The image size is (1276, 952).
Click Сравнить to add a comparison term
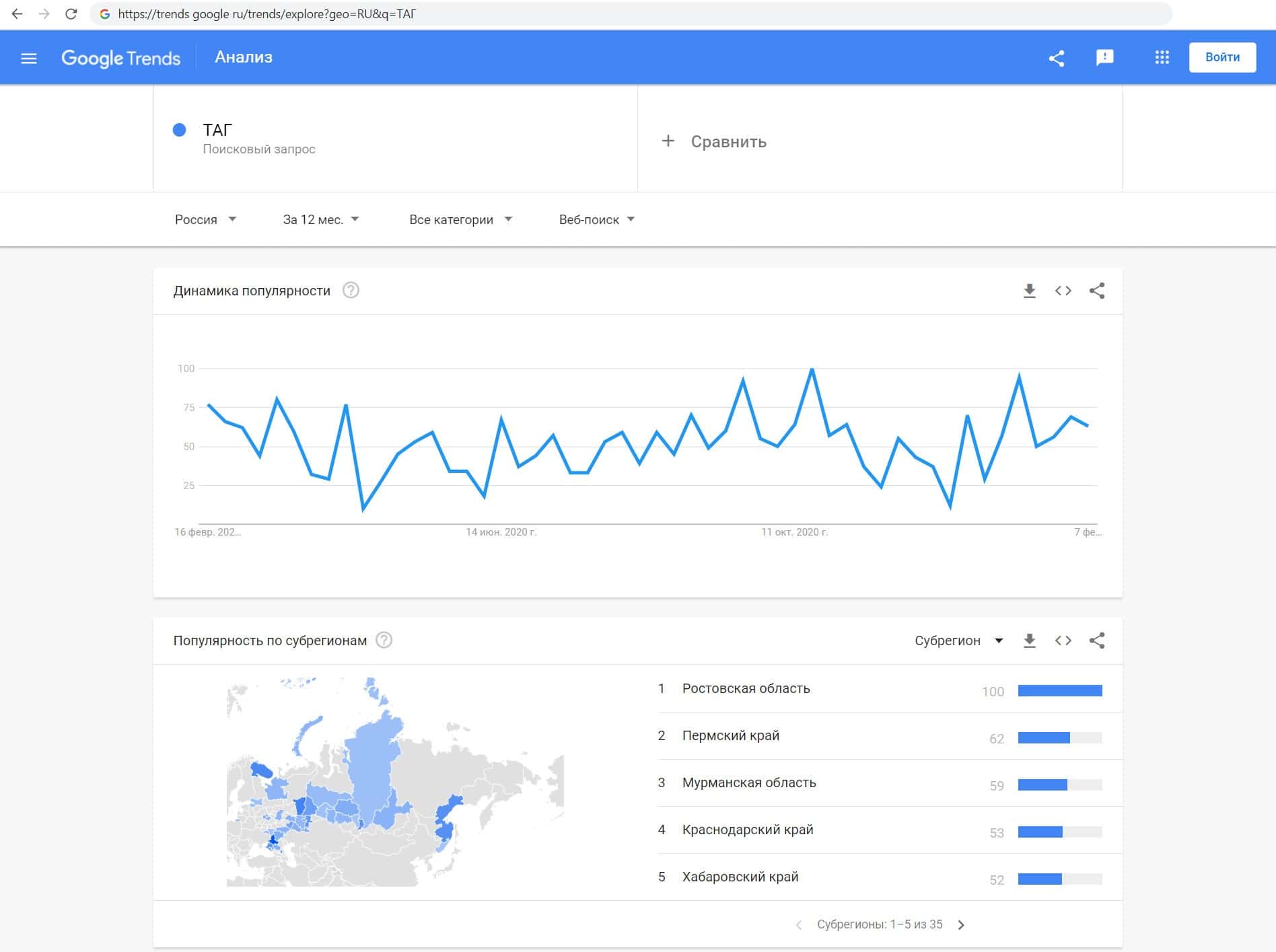[x=715, y=141]
